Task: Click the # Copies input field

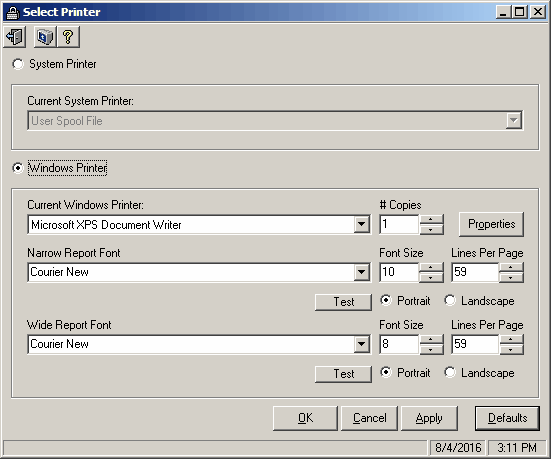Action: [400, 224]
